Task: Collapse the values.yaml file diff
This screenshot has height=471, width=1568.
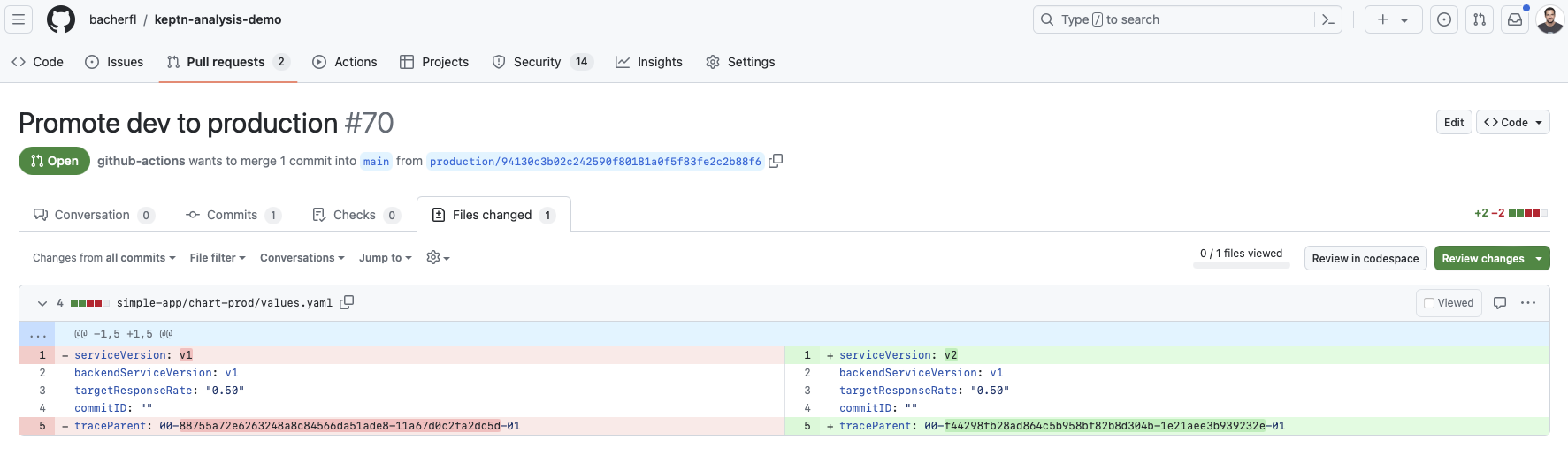Action: click(42, 303)
